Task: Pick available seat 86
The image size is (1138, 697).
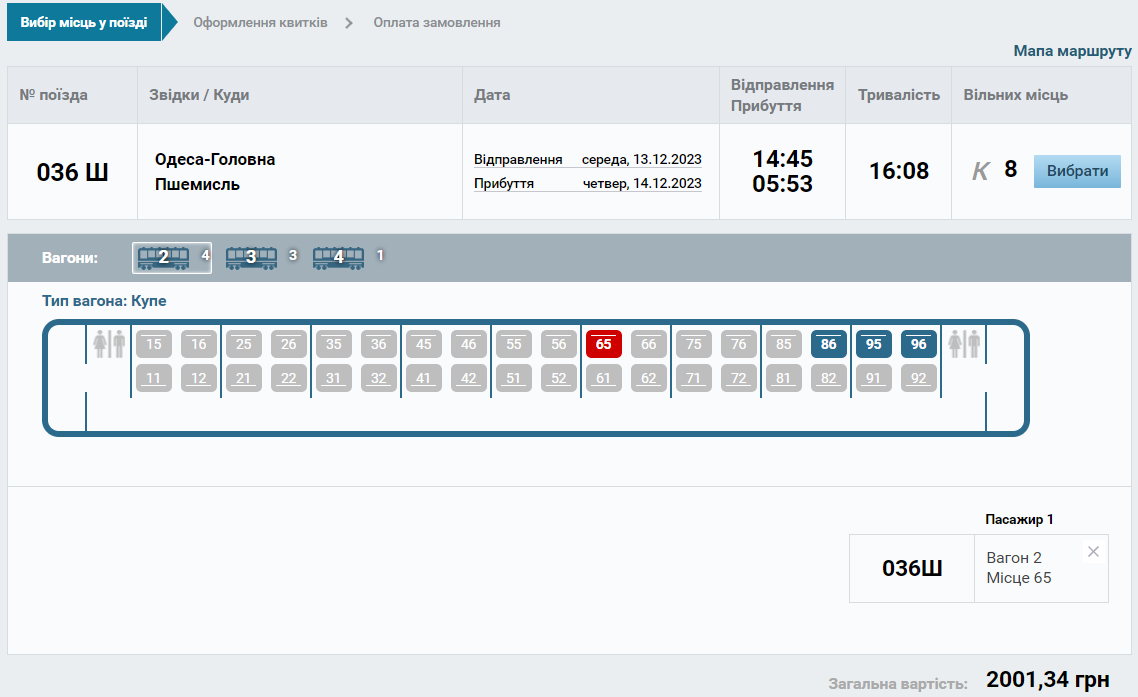Action: click(x=828, y=344)
